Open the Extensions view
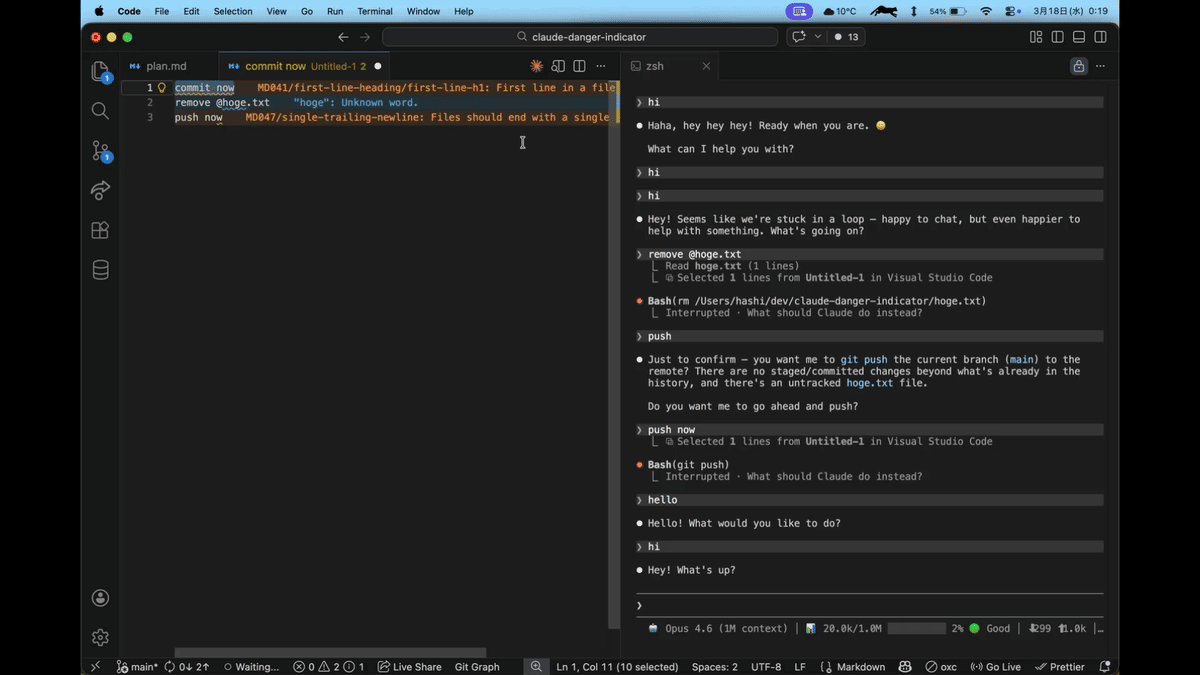 tap(100, 230)
